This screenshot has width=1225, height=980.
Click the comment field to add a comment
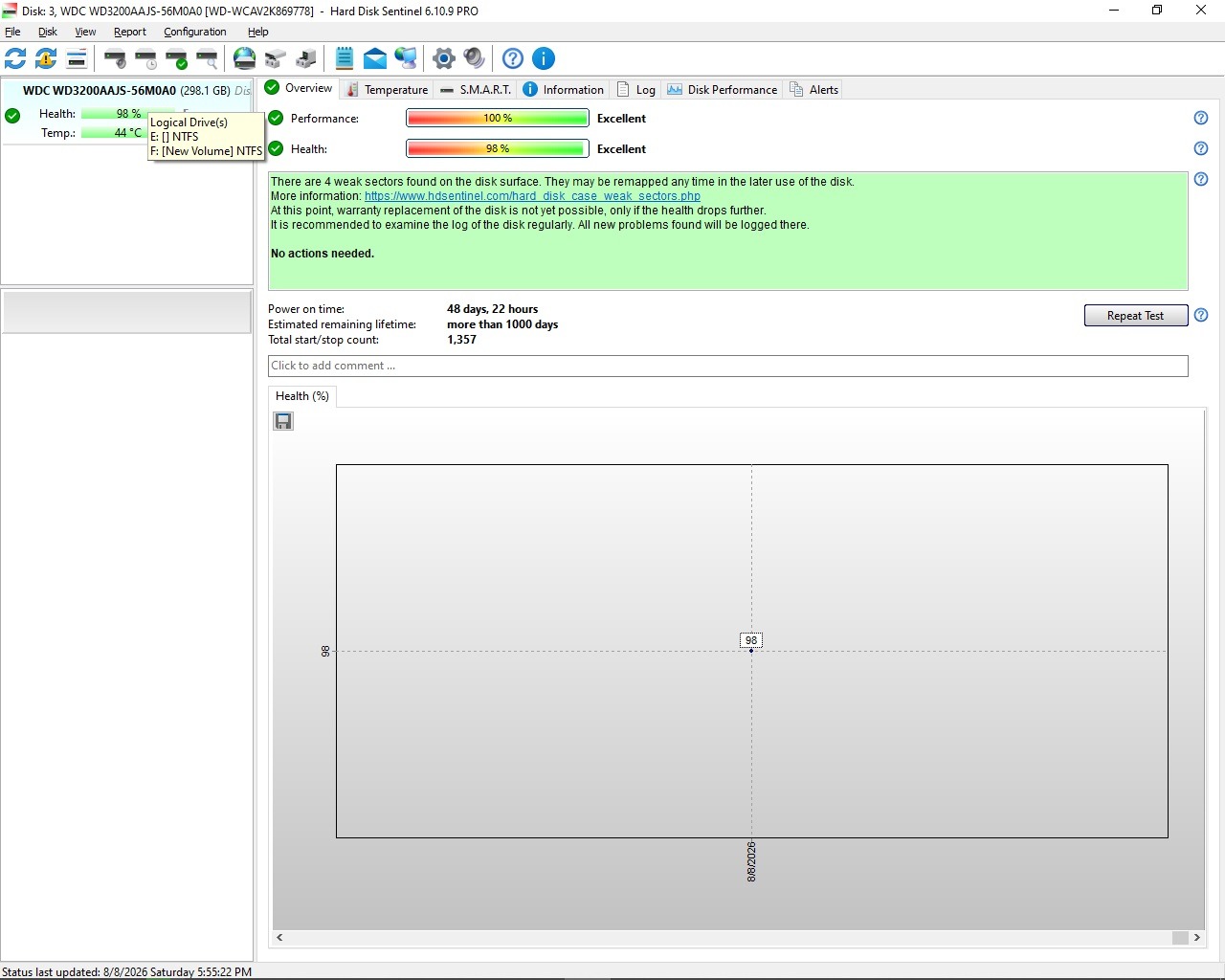pyautogui.click(x=727, y=366)
